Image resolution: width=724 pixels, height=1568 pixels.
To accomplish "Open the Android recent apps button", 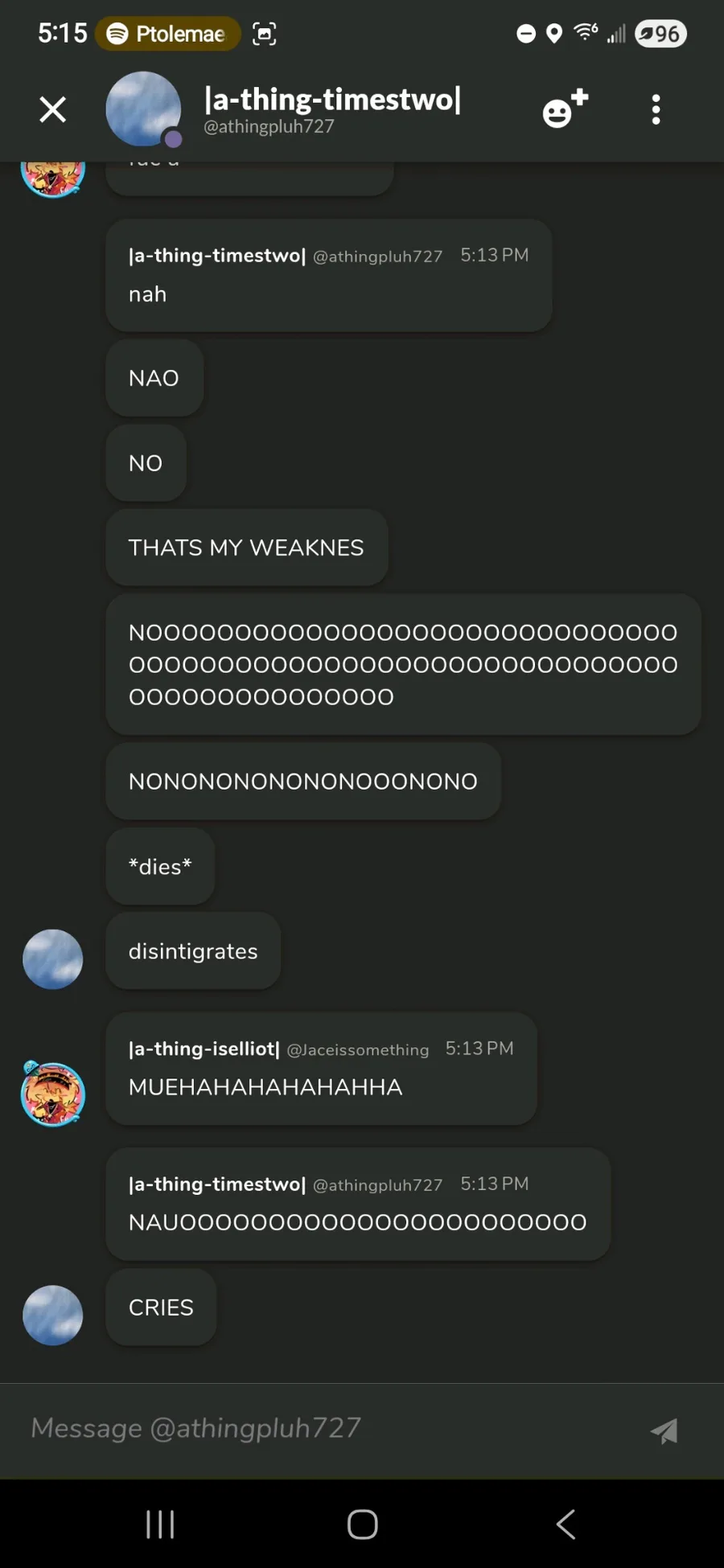I will (x=160, y=1524).
